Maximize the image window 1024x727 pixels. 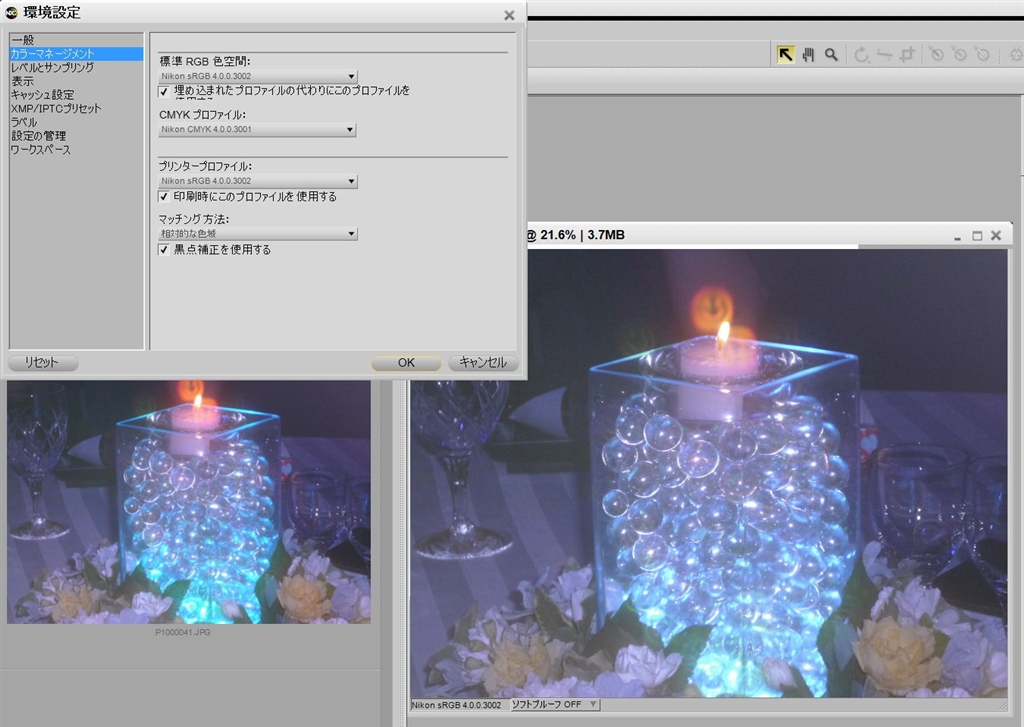[977, 236]
